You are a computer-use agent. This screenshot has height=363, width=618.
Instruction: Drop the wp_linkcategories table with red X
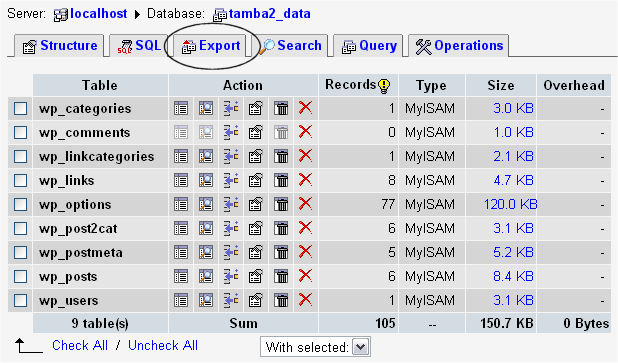pos(305,156)
